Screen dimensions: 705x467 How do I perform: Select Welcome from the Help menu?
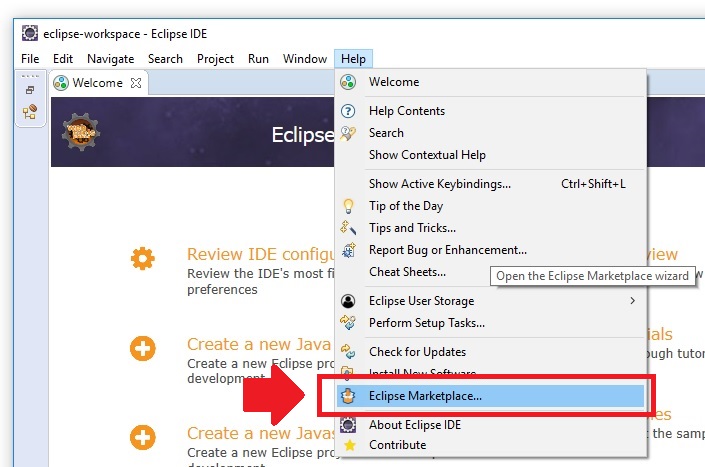click(491, 82)
